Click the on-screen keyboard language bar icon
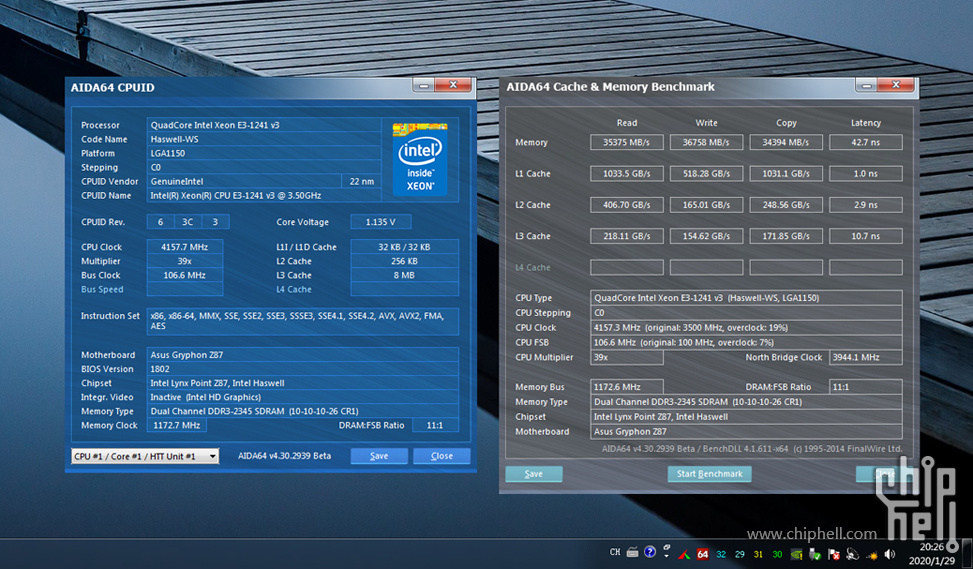 (x=632, y=552)
